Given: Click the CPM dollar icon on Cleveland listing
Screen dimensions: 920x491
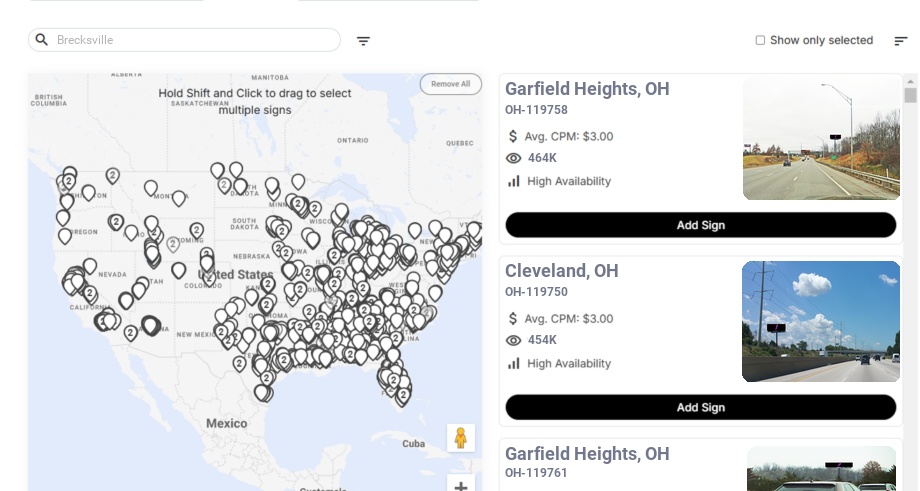Looking at the screenshot, I should (514, 319).
